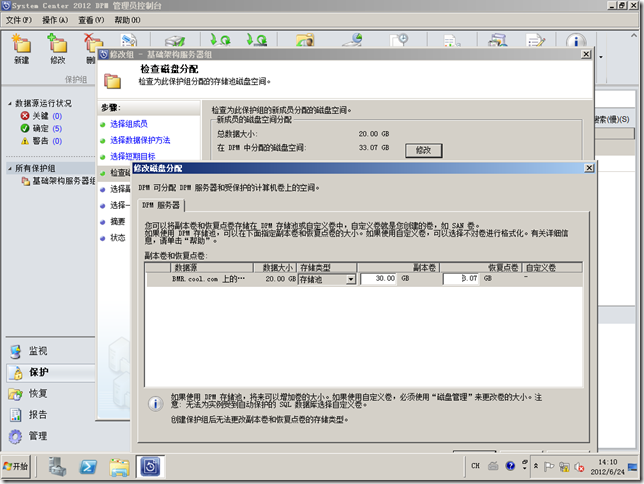Open Windows Explorer from the taskbar
The image size is (644, 484).
119,467
